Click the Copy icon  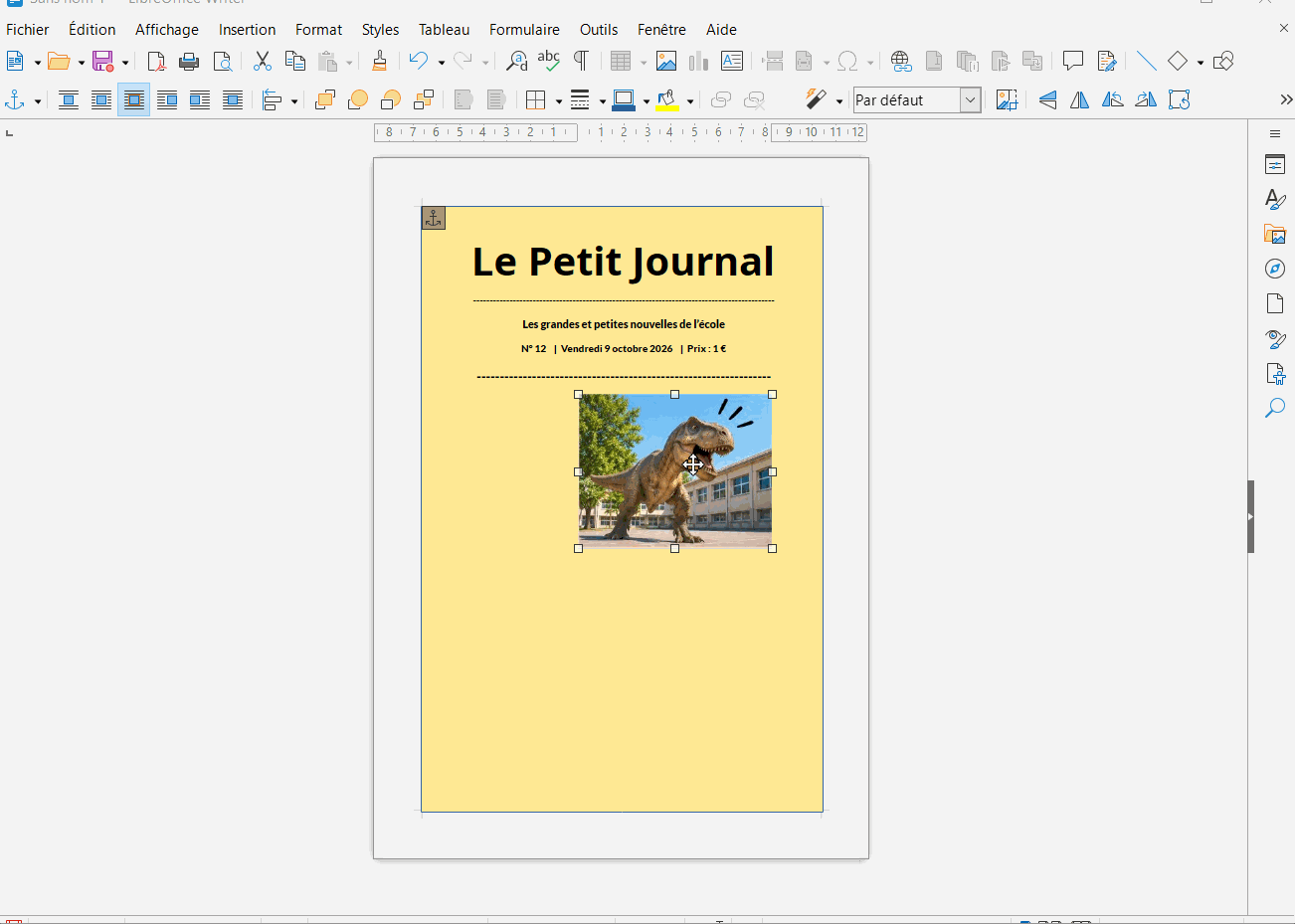295,62
